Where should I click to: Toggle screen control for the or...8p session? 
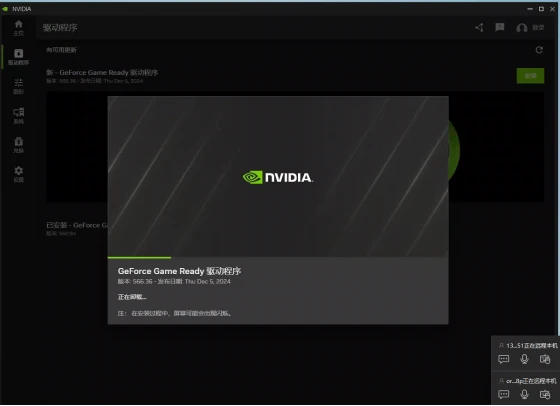coord(545,394)
